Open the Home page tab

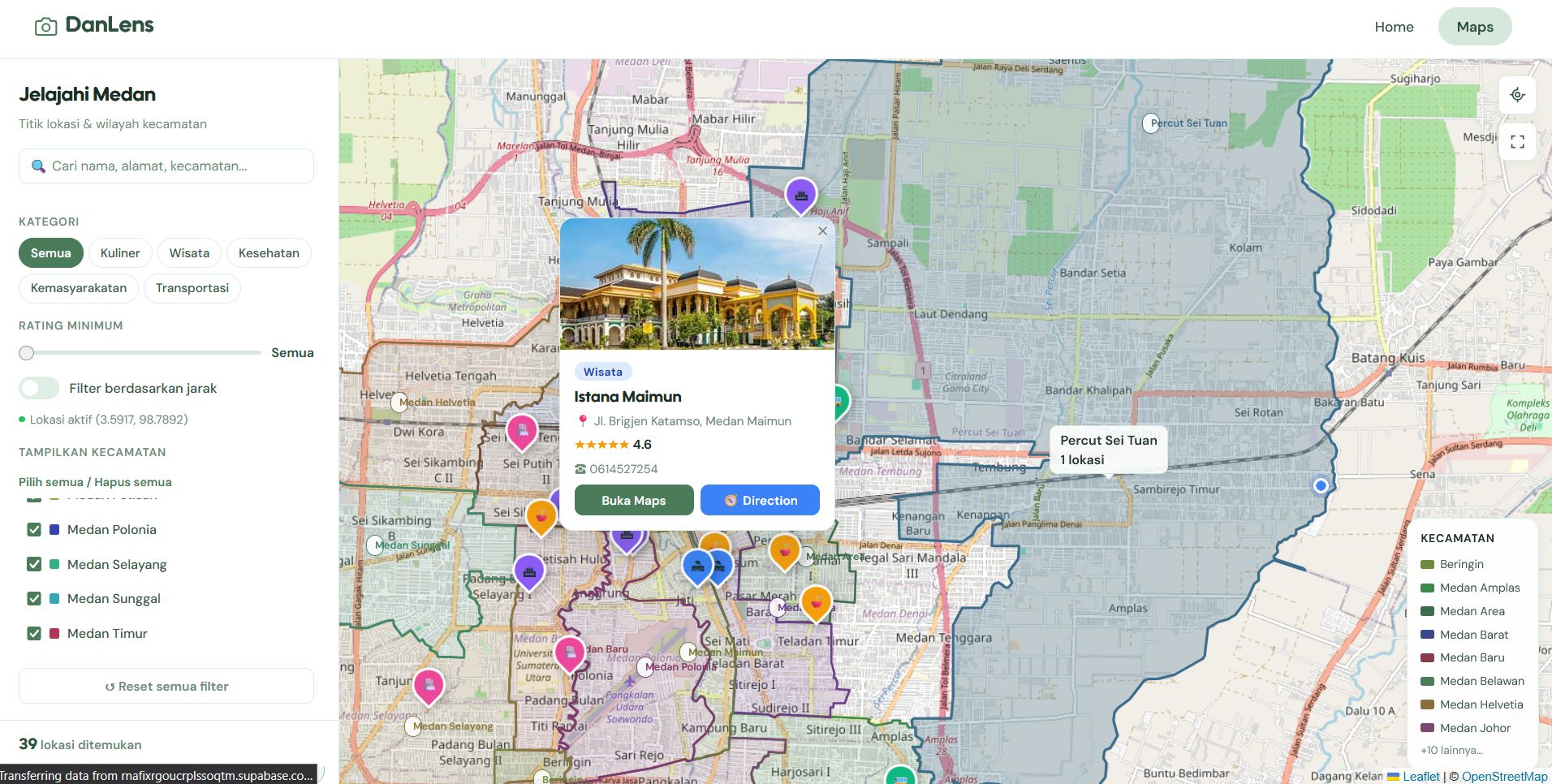[x=1394, y=27]
